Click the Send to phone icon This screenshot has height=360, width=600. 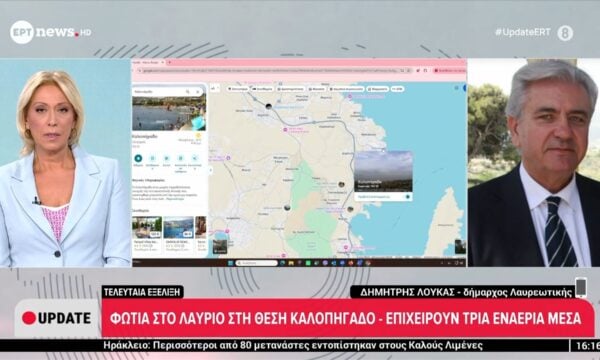(181, 158)
